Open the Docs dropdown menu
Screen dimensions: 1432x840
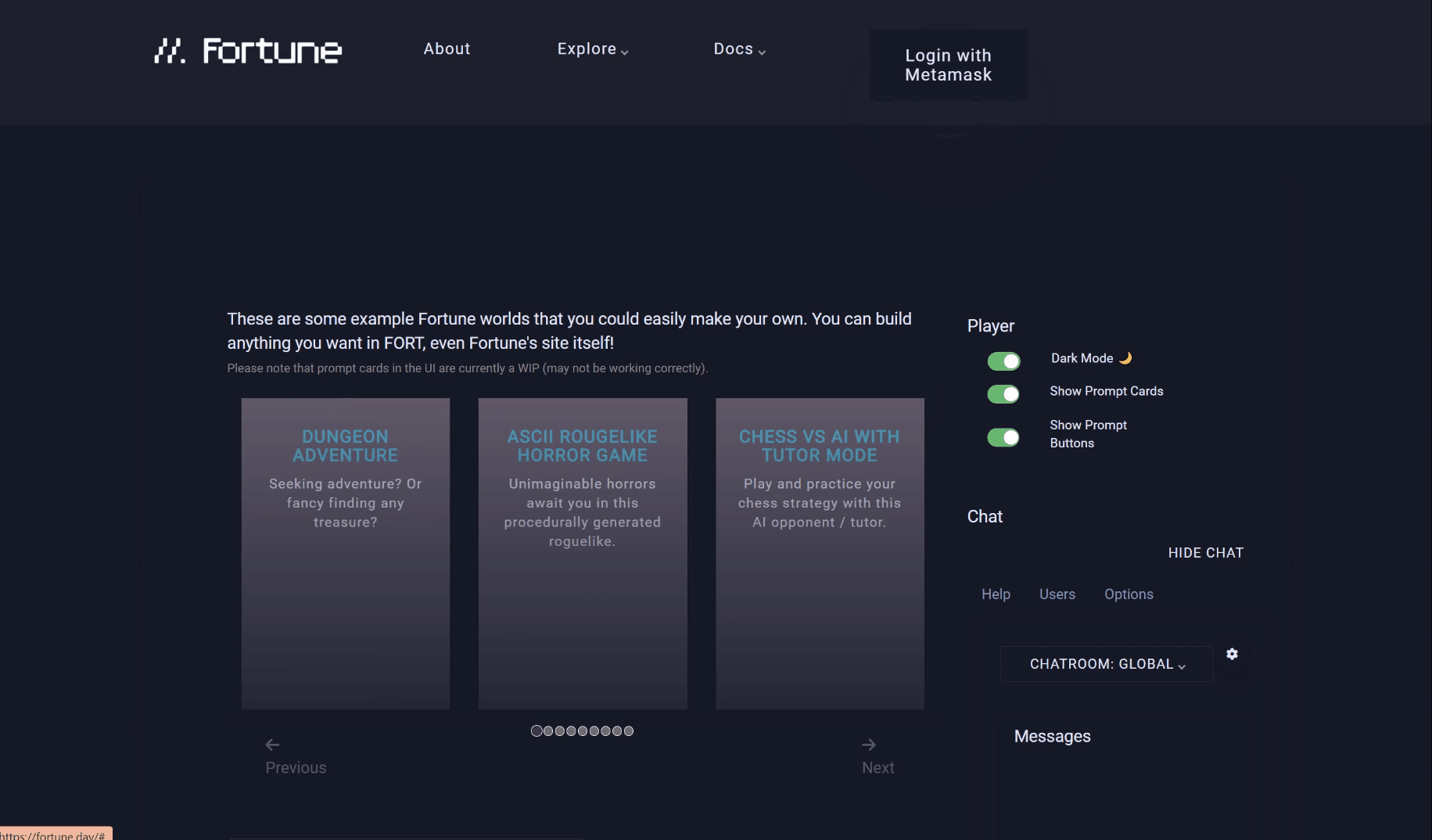click(x=739, y=49)
